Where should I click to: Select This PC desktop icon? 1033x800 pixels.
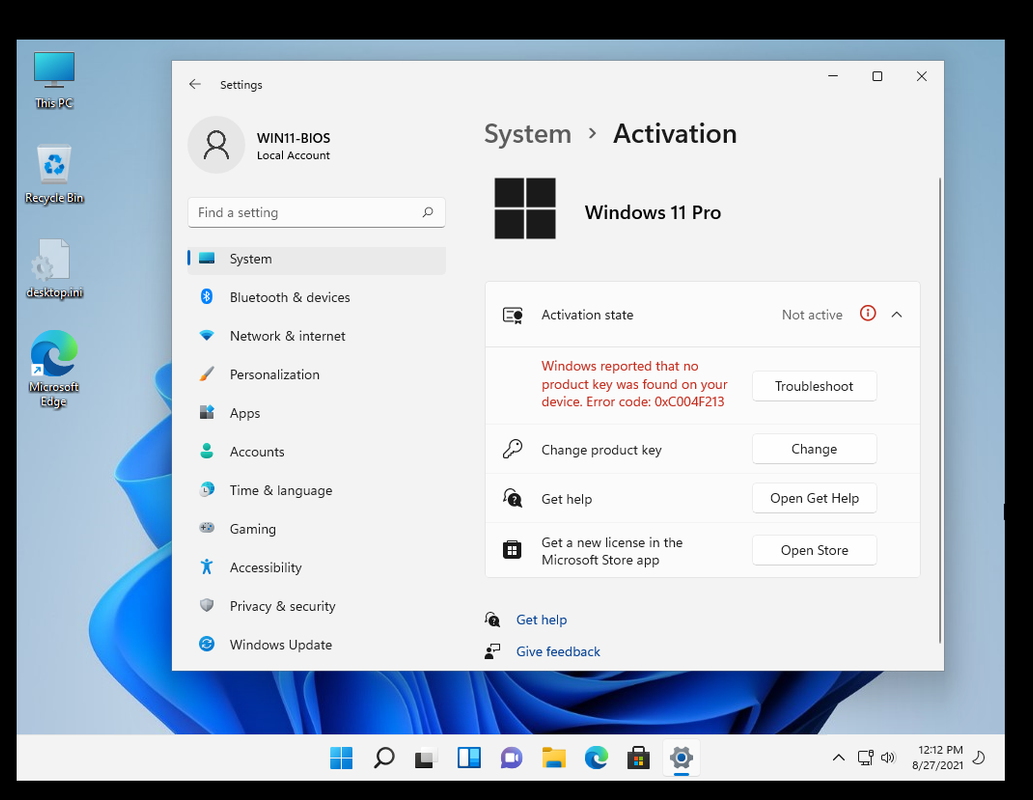54,80
